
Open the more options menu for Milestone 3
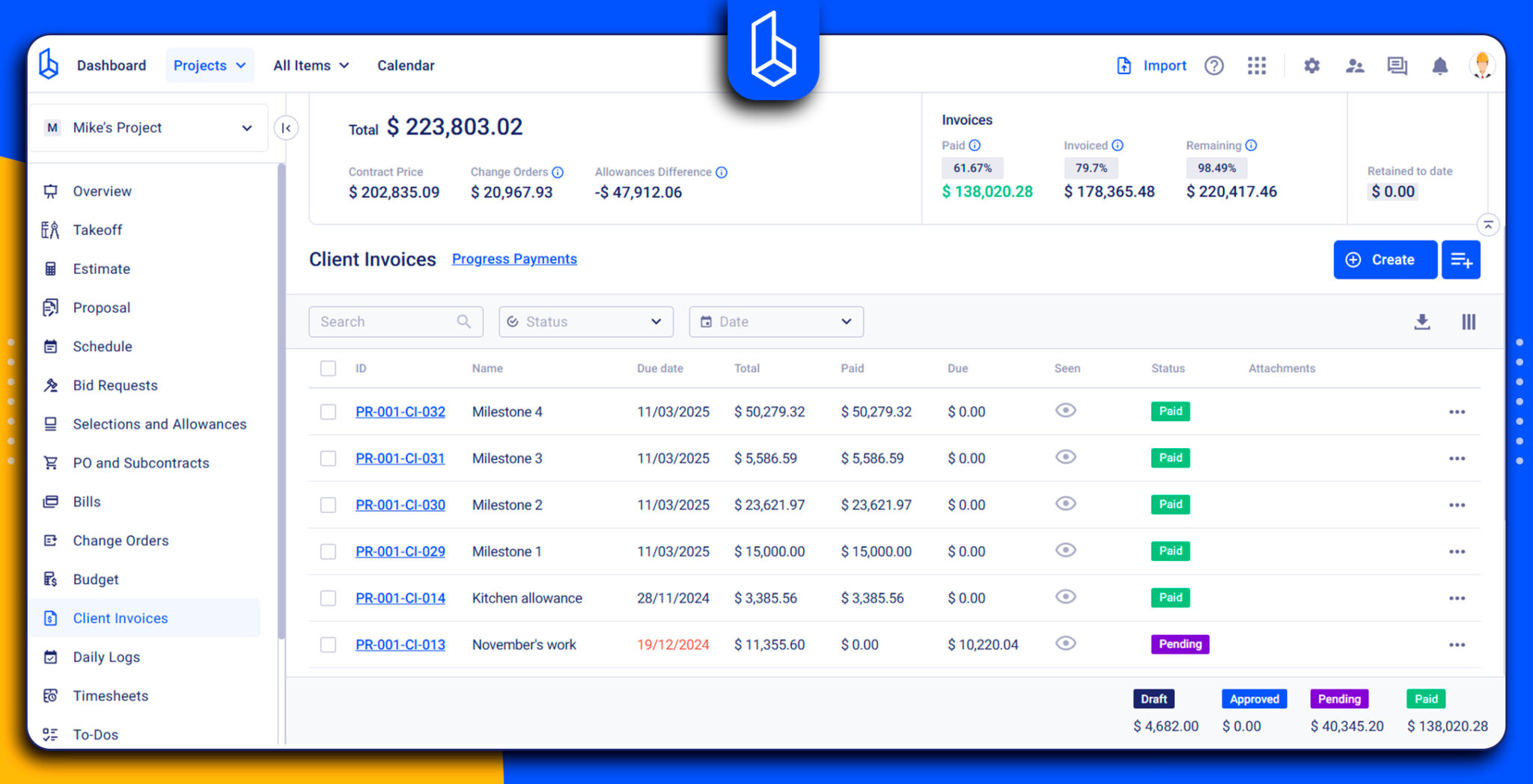[x=1457, y=459]
